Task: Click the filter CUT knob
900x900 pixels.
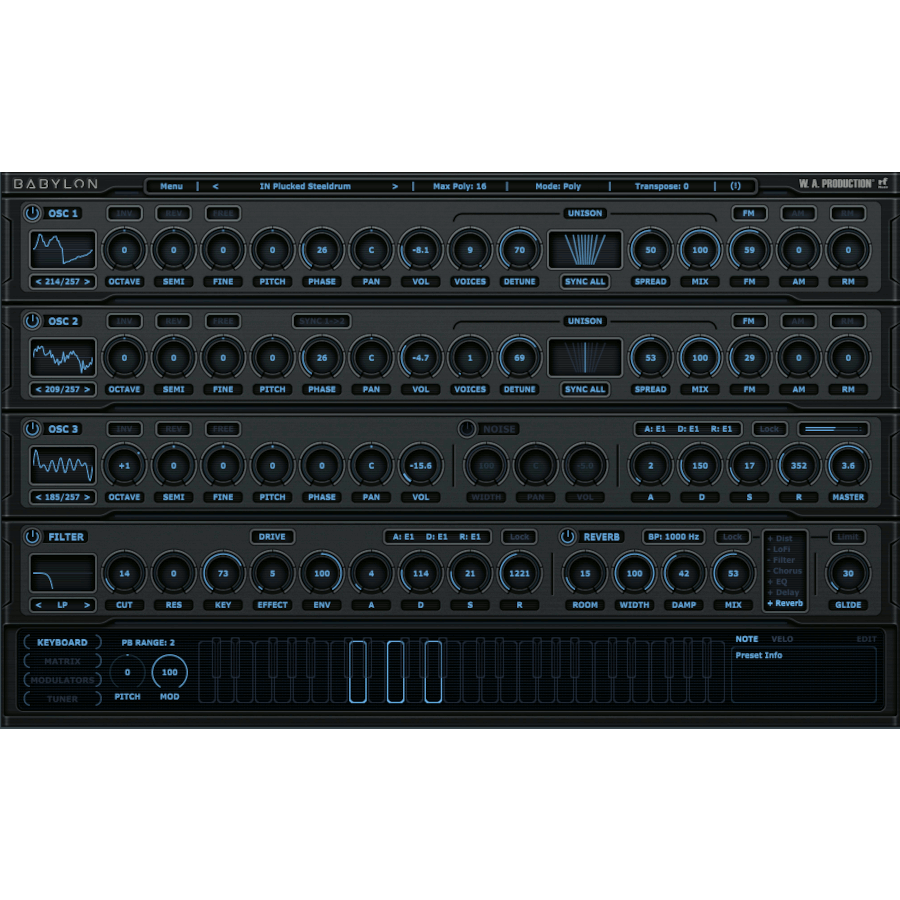Action: click(x=124, y=573)
